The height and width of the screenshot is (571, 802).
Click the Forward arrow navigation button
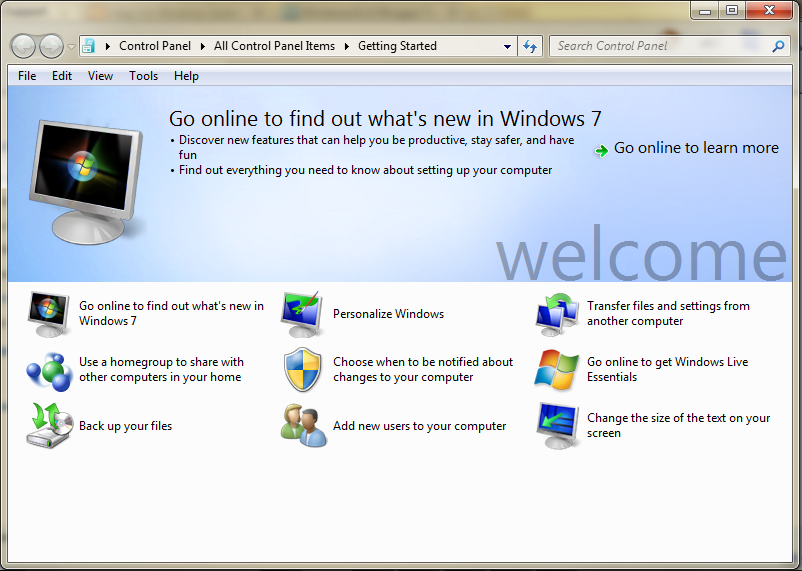pyautogui.click(x=51, y=47)
